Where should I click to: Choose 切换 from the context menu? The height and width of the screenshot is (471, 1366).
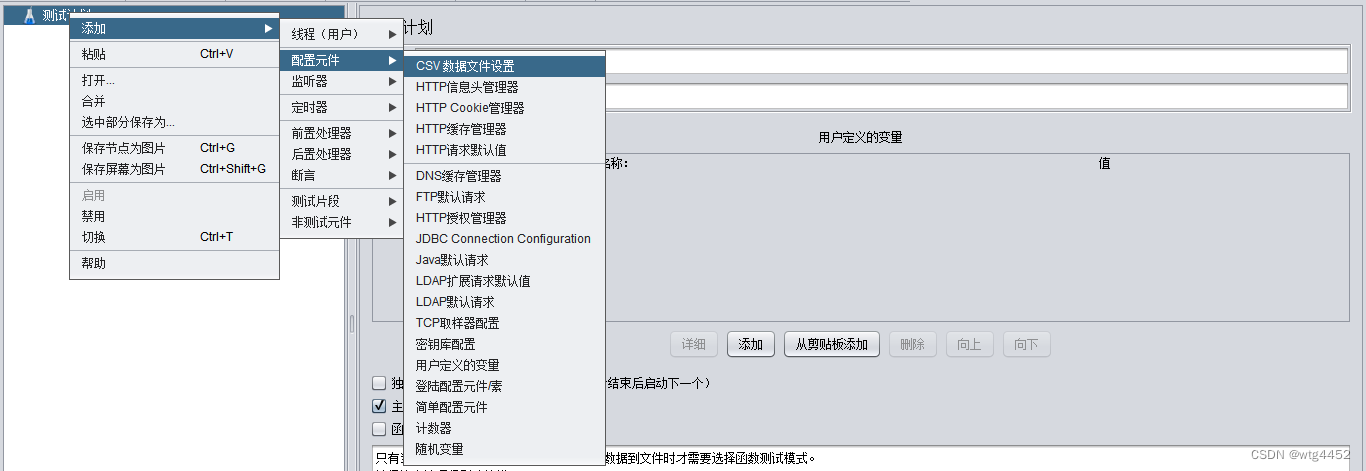[x=174, y=237]
